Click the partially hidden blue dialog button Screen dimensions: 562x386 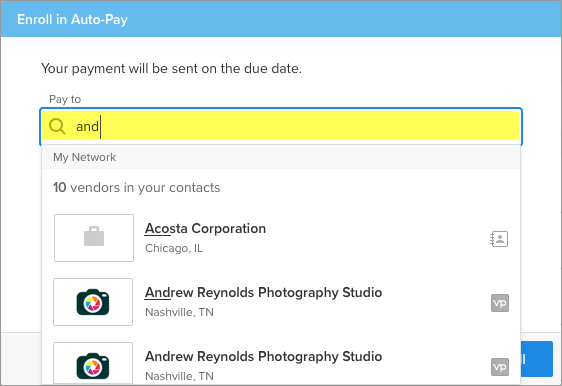click(537, 359)
